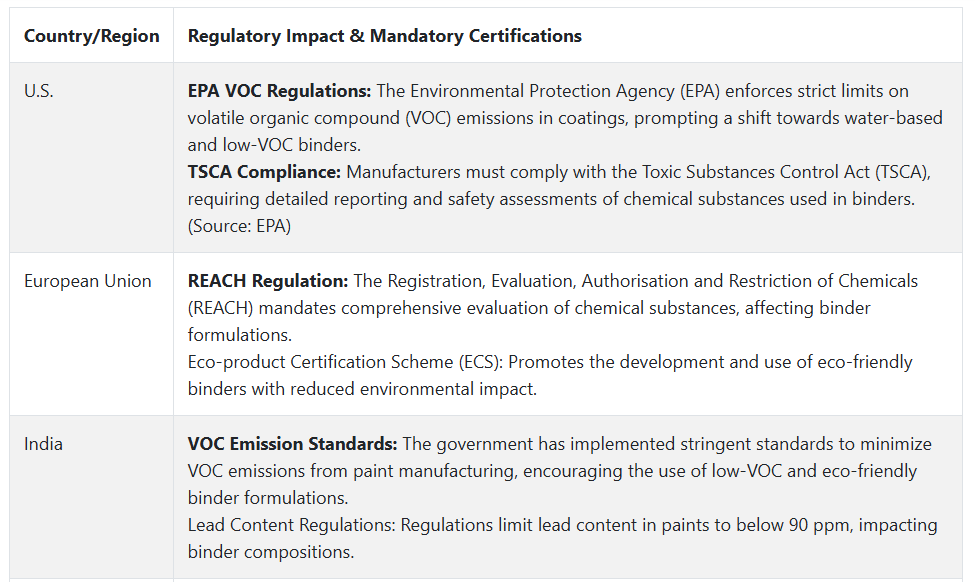Click 'Environmental Protection Agency (EPA)' text
Image resolution: width=975 pixels, height=582 pixels.
point(565,91)
